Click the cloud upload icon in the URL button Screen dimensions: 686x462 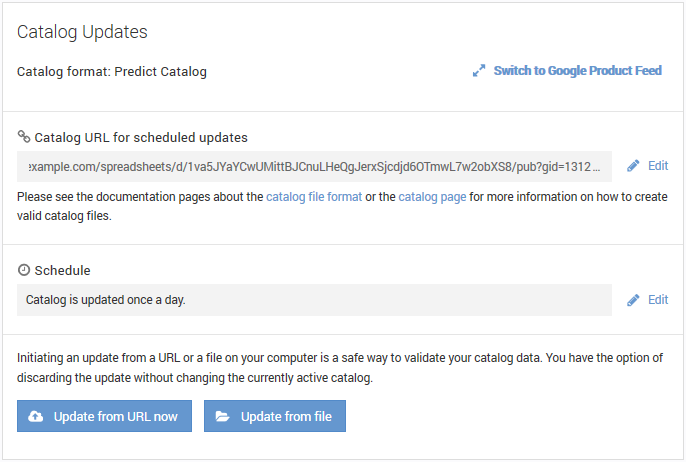pos(36,417)
